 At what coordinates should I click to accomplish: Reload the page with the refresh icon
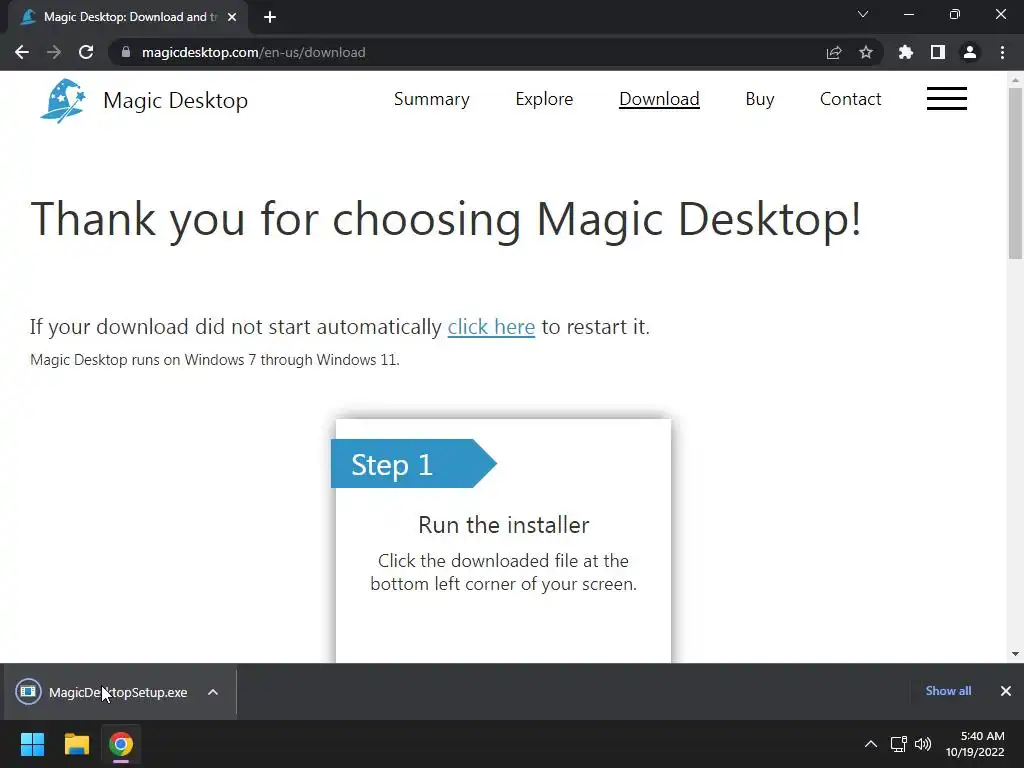(x=86, y=52)
